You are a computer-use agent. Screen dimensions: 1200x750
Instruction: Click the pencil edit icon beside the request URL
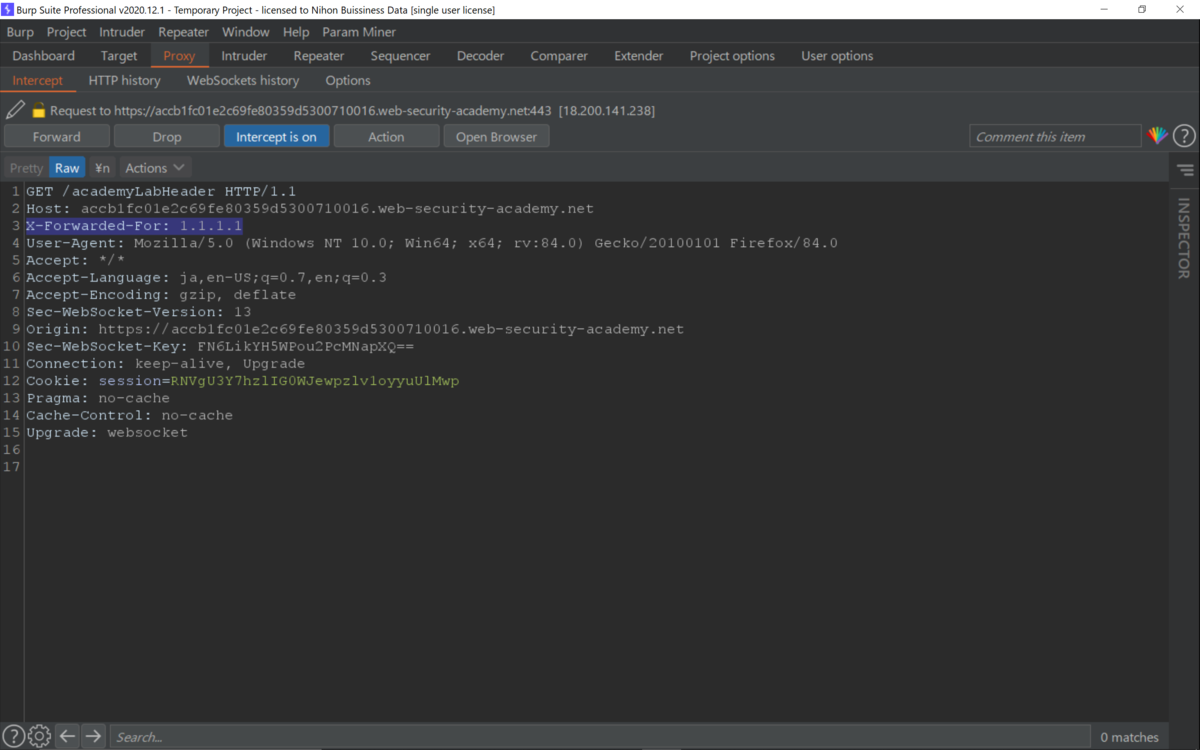[x=15, y=110]
